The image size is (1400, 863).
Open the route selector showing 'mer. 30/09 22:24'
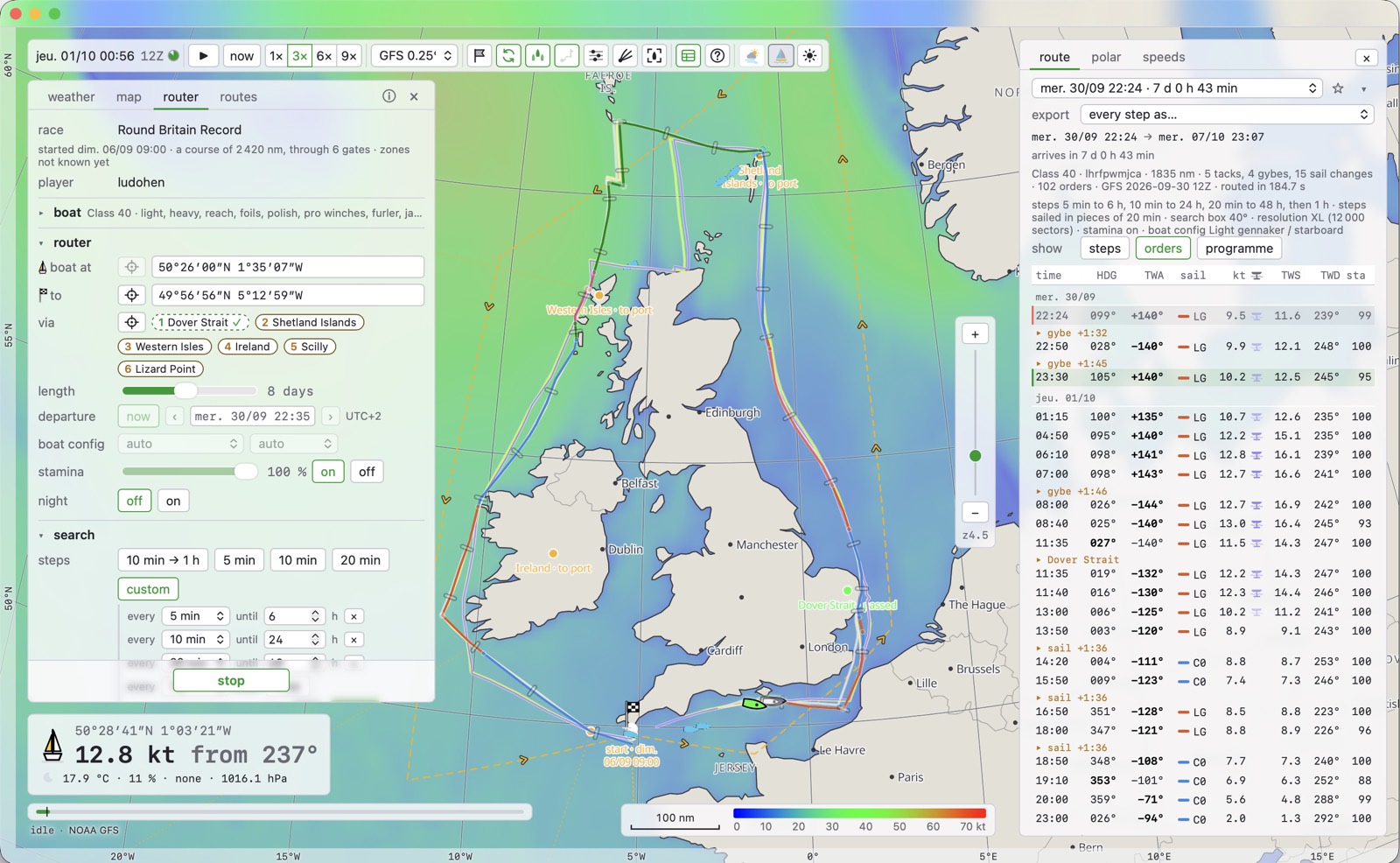point(1177,88)
